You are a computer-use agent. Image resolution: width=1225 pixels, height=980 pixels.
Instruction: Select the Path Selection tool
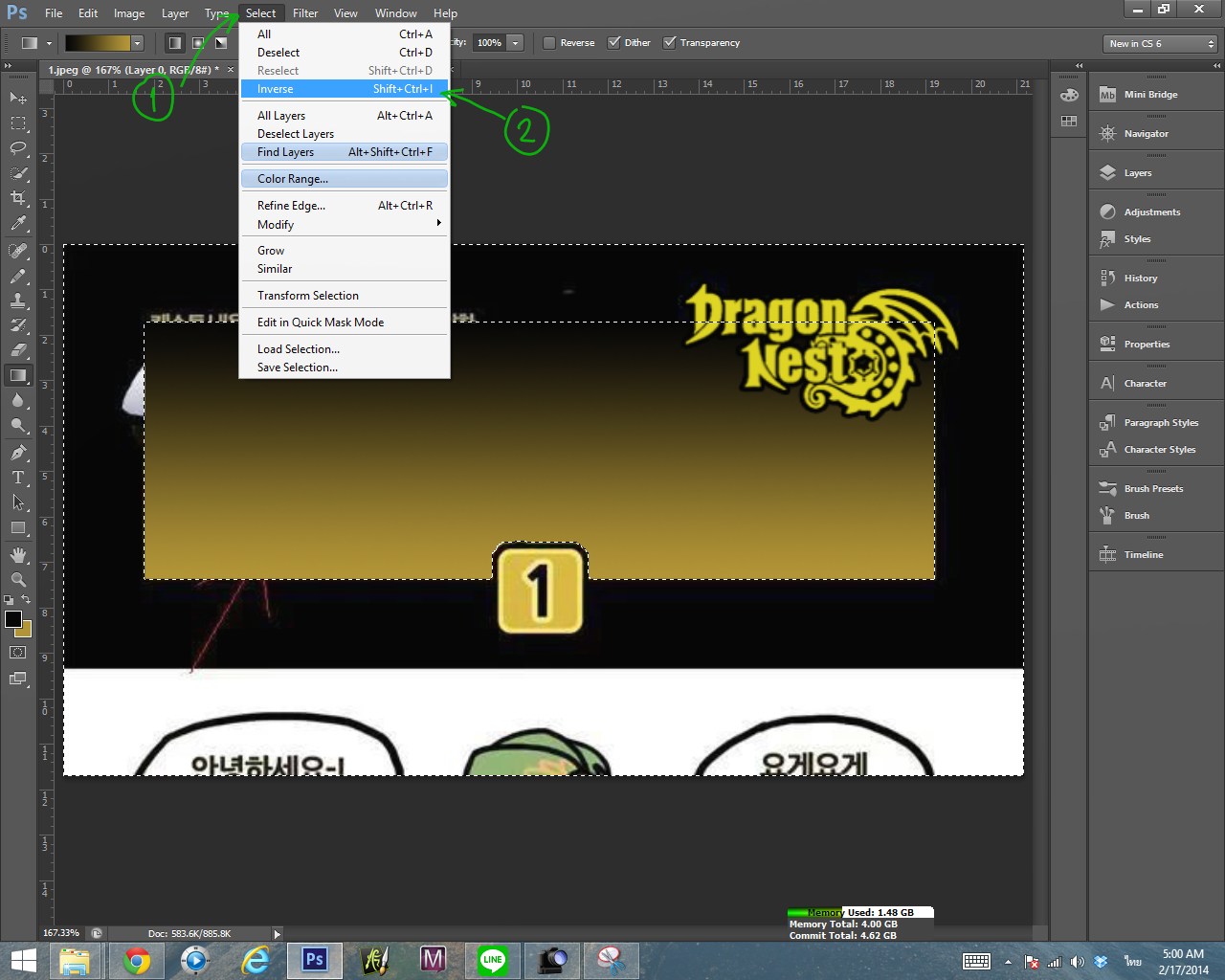[x=18, y=502]
